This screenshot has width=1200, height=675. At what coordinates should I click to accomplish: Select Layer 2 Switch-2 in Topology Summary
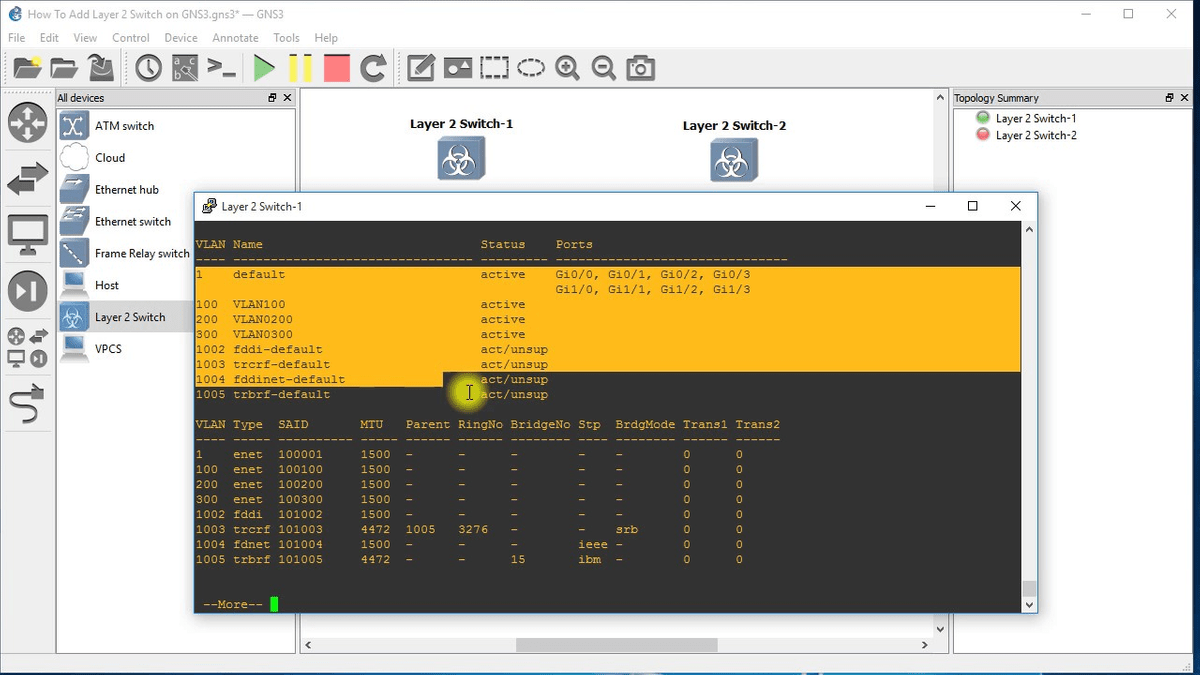1036,135
